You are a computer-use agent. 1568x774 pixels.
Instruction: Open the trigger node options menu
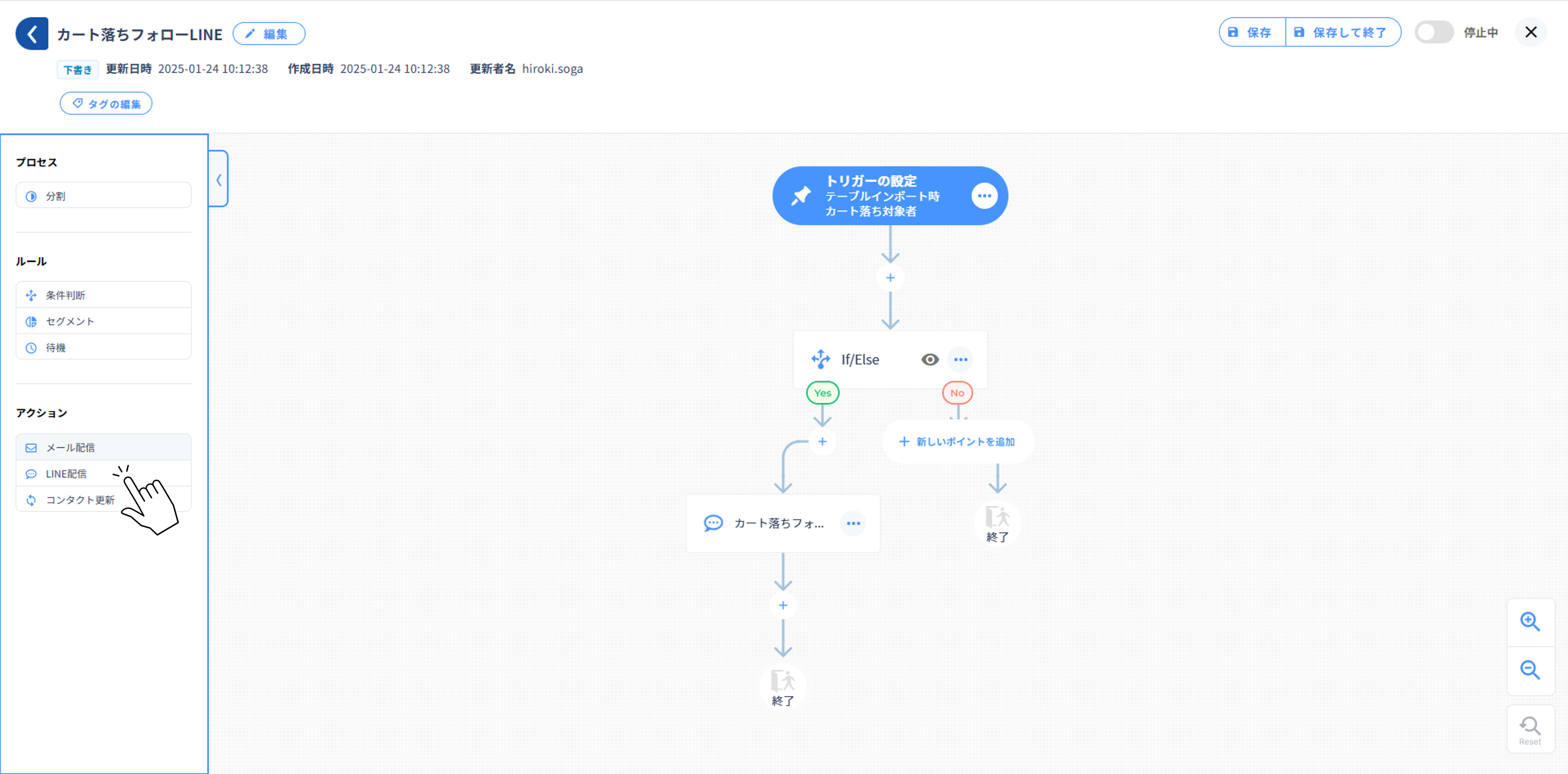click(984, 196)
